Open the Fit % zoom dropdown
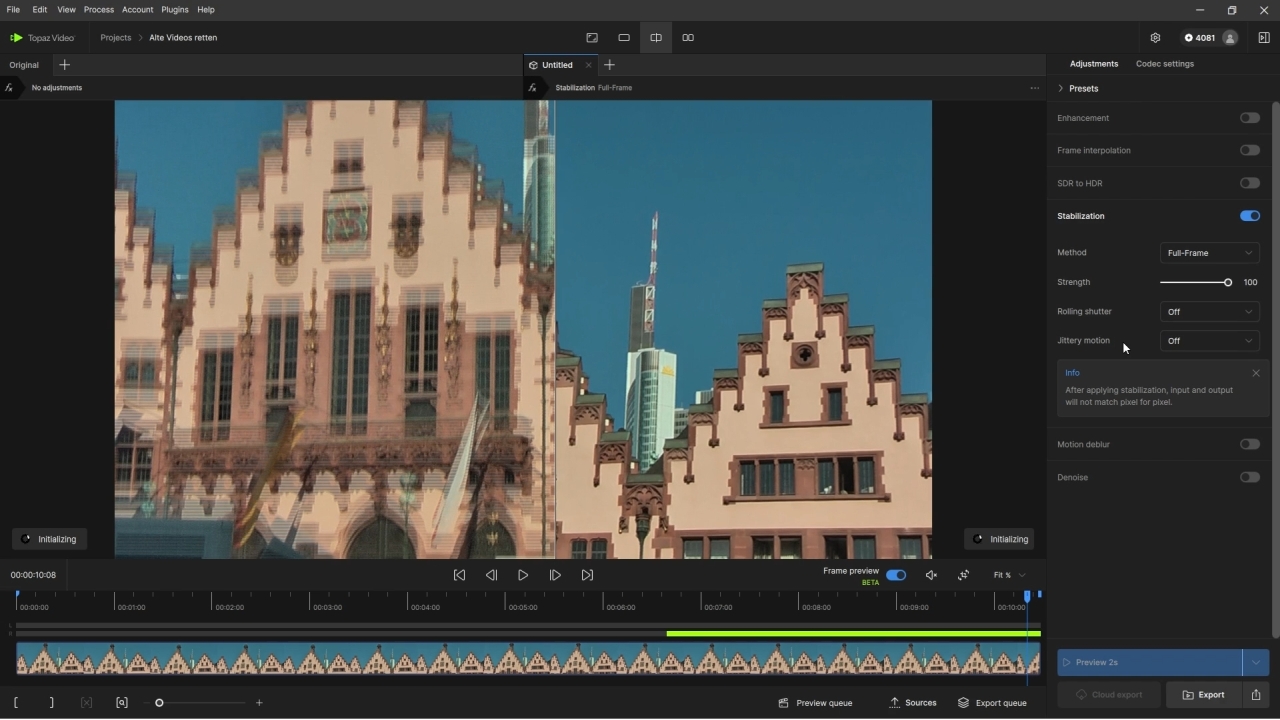1280x720 pixels. [1009, 575]
